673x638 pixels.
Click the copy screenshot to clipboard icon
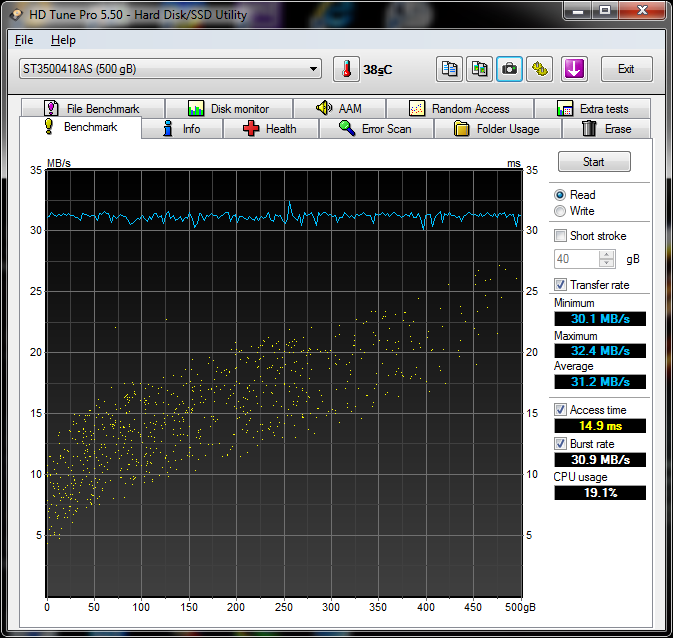coord(480,69)
